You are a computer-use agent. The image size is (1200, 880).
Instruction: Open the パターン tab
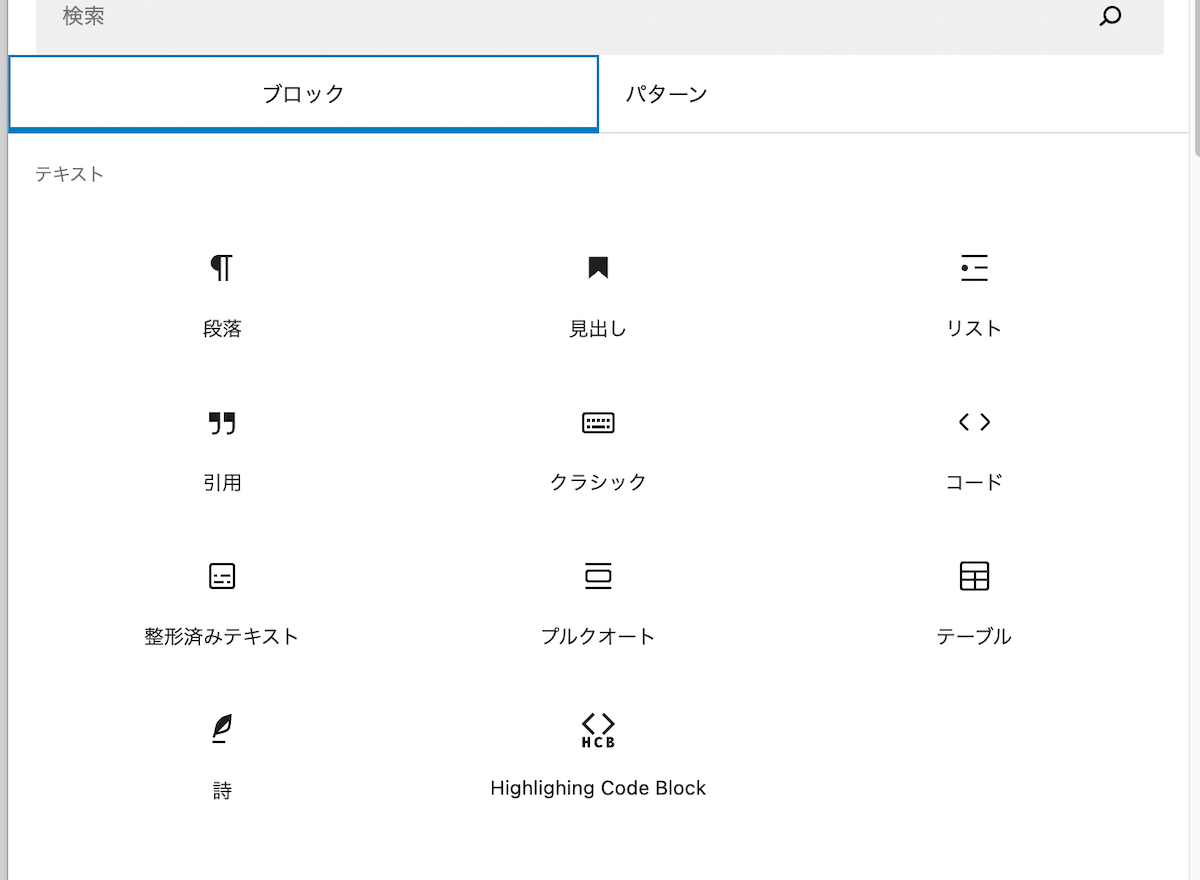coord(666,94)
